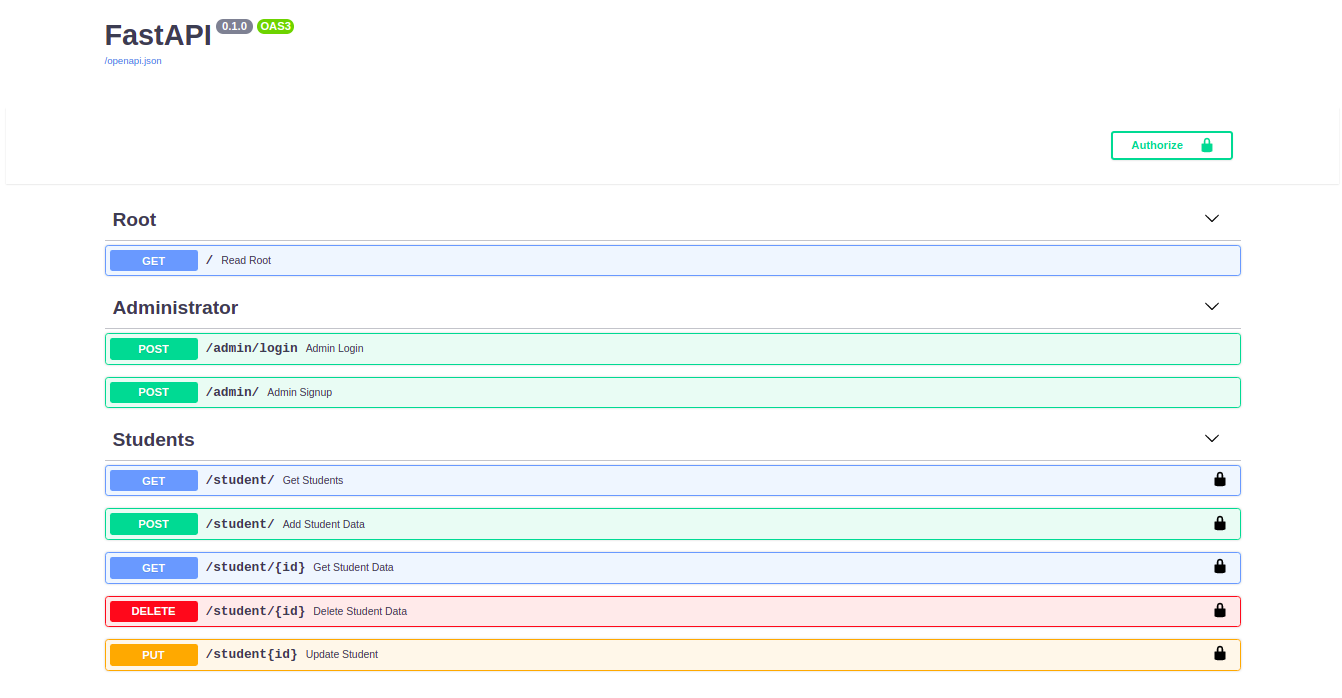Click the 0.1.0 version badge
Viewport: 1342px width, 698px height.
(234, 26)
